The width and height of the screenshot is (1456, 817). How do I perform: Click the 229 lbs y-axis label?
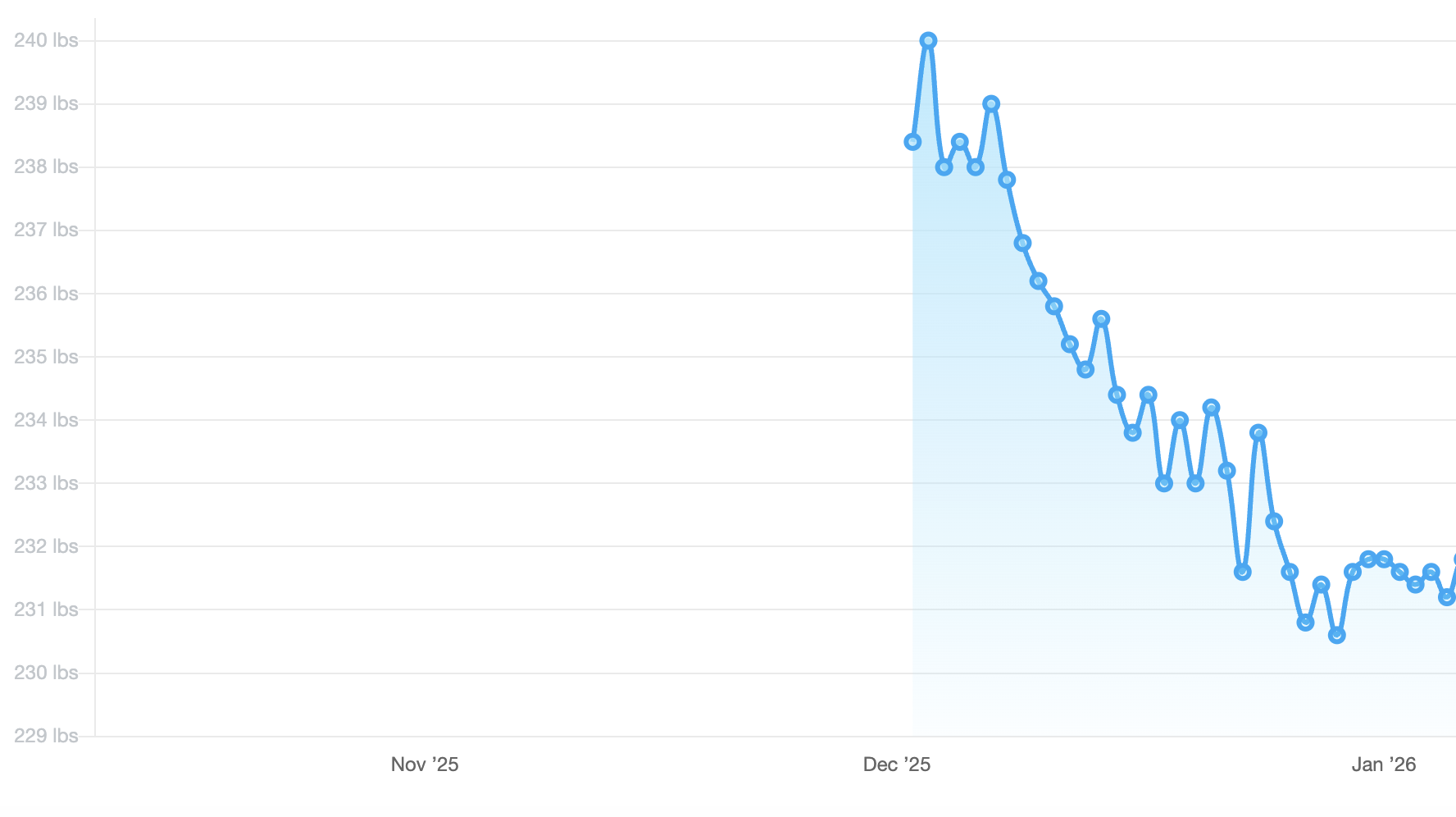(x=46, y=736)
